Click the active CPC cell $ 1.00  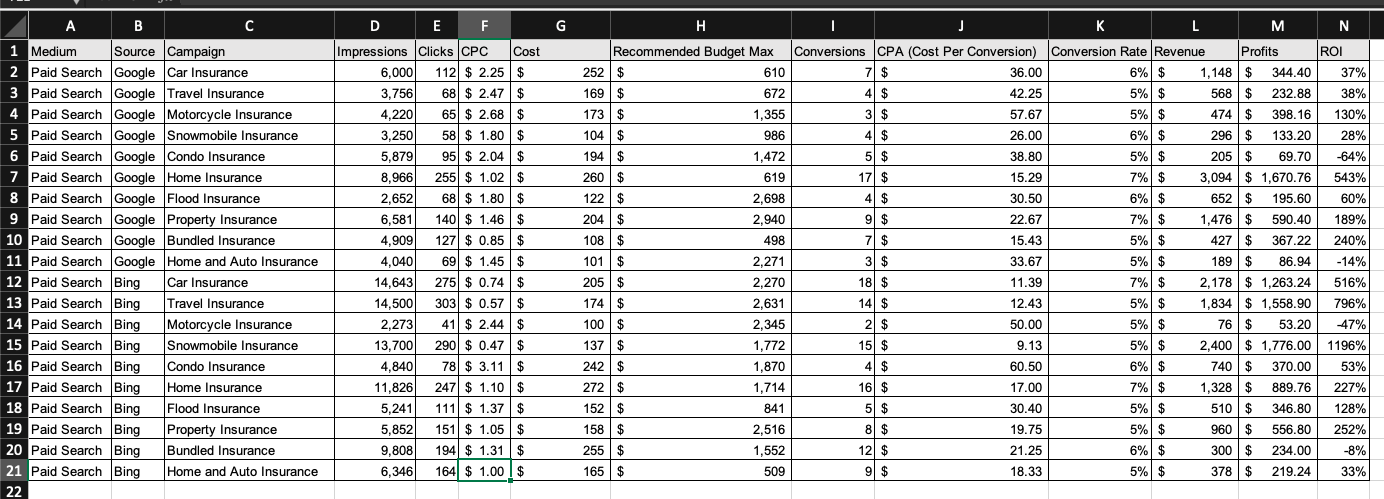[484, 471]
